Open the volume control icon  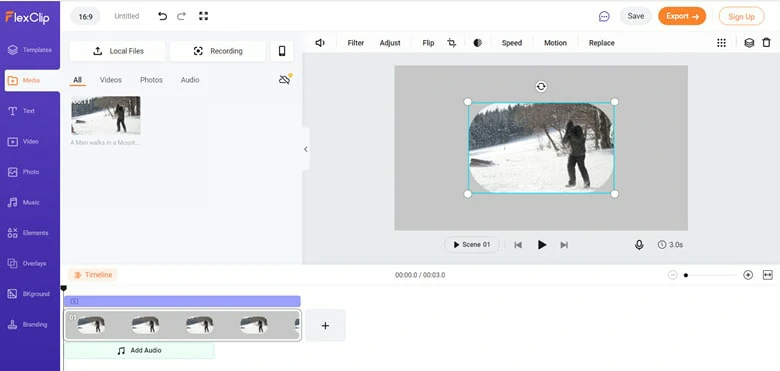(x=320, y=43)
